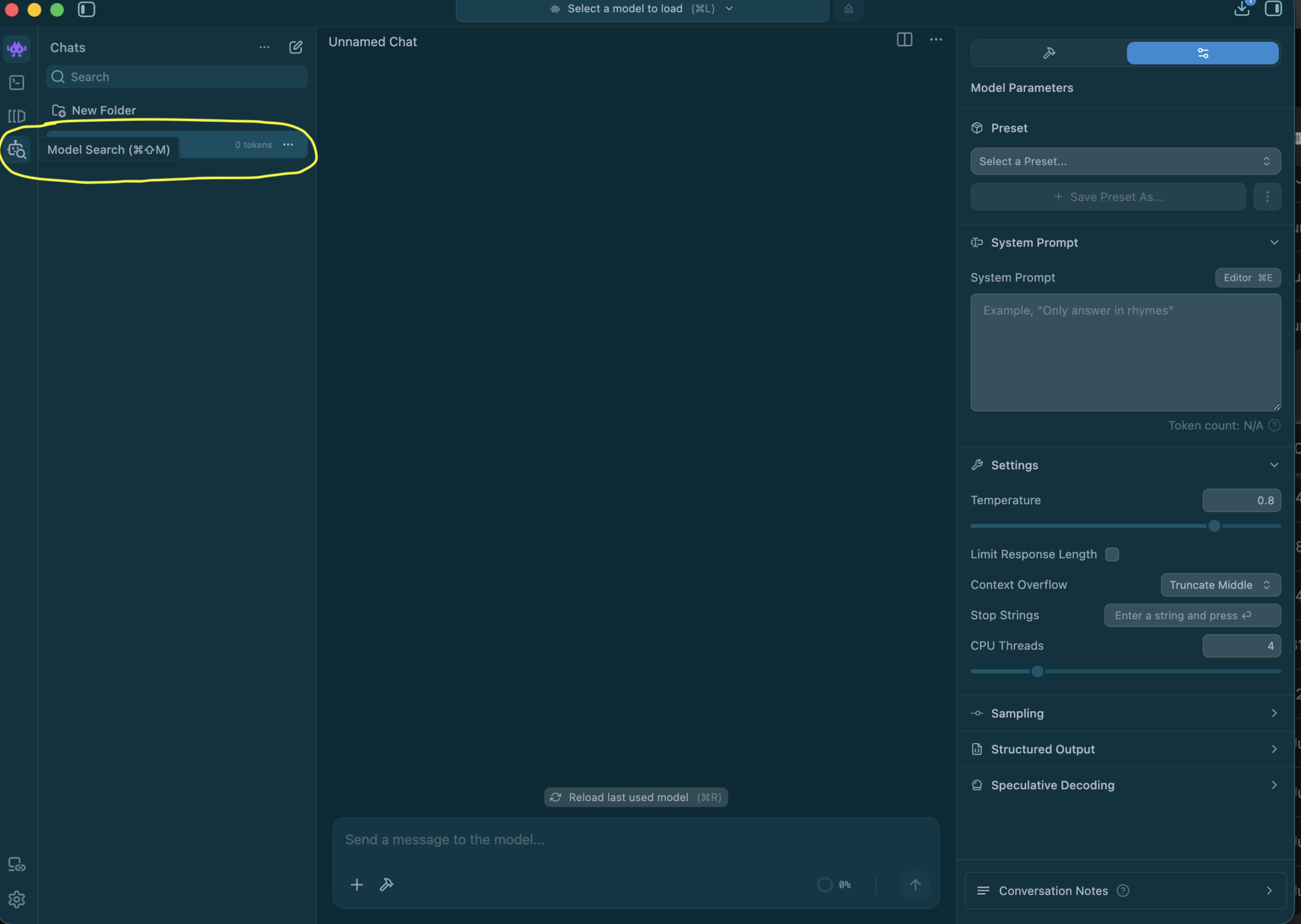
Task: Click the CPU Threads slider handle
Action: pos(1037,672)
